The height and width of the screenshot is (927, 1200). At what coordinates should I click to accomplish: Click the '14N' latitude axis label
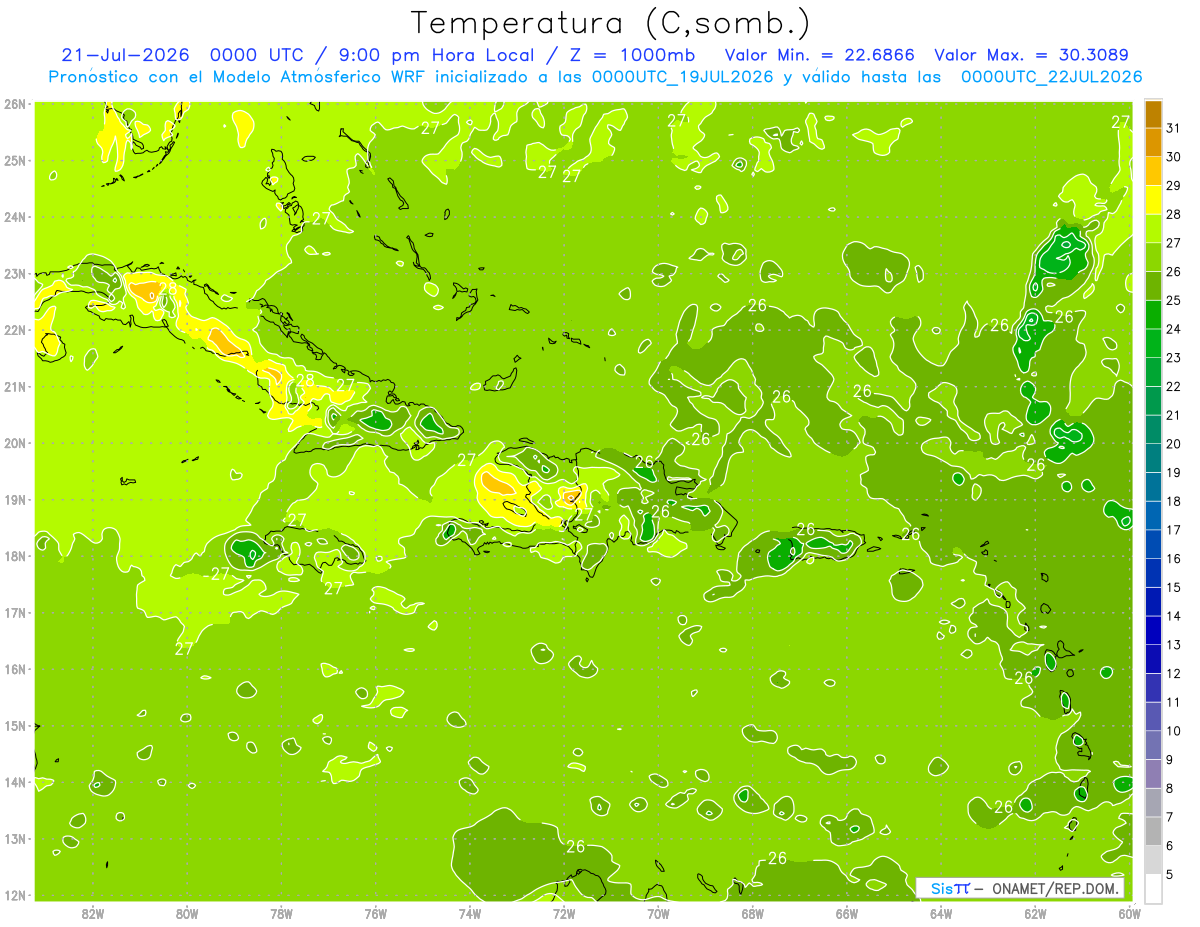pyautogui.click(x=15, y=782)
